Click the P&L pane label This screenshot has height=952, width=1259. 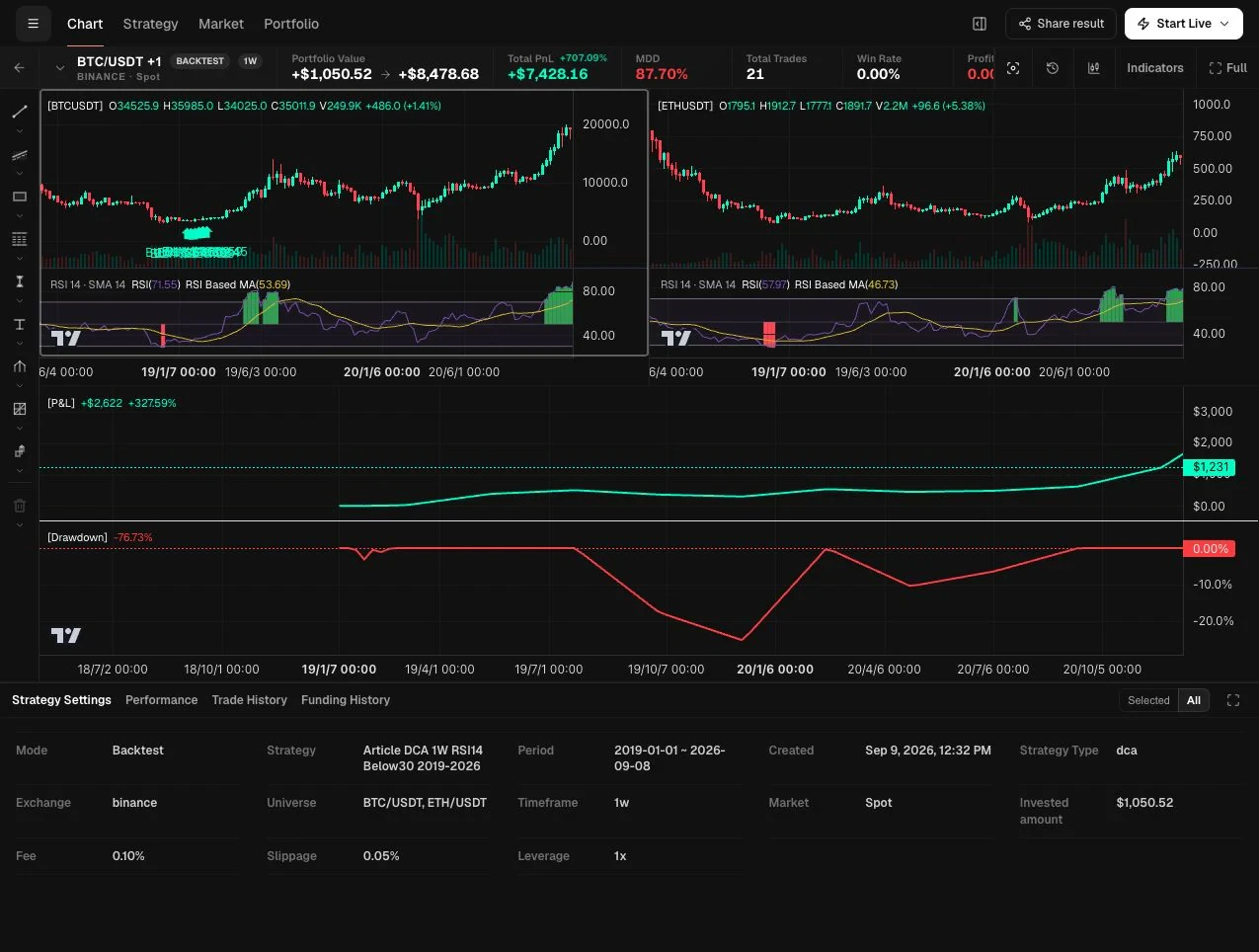(x=61, y=403)
